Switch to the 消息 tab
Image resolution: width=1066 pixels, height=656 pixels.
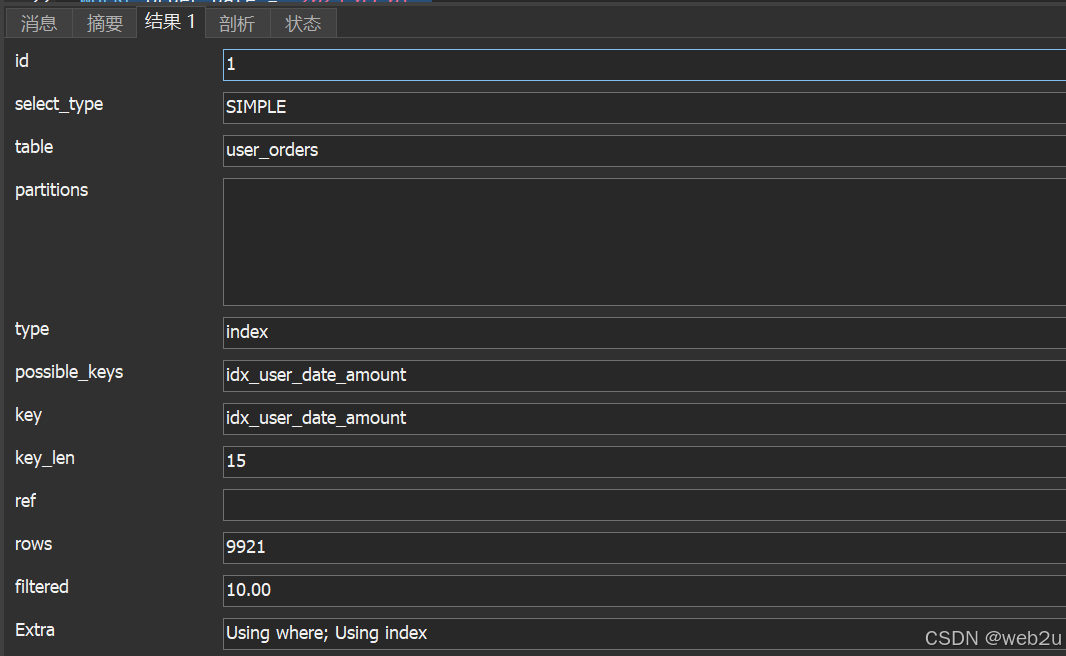pos(39,24)
